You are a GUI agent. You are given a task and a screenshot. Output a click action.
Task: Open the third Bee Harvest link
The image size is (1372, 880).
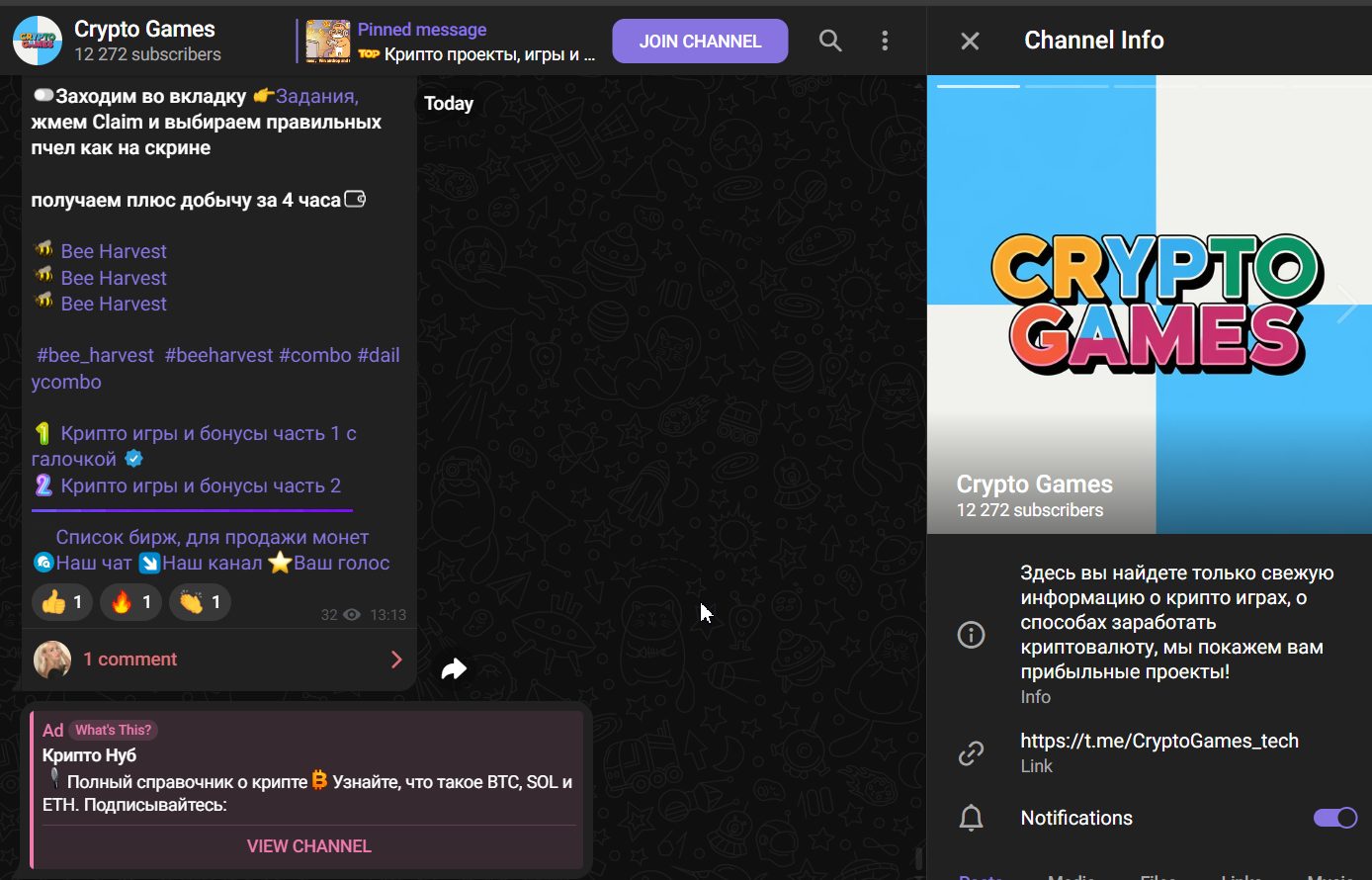pos(114,304)
